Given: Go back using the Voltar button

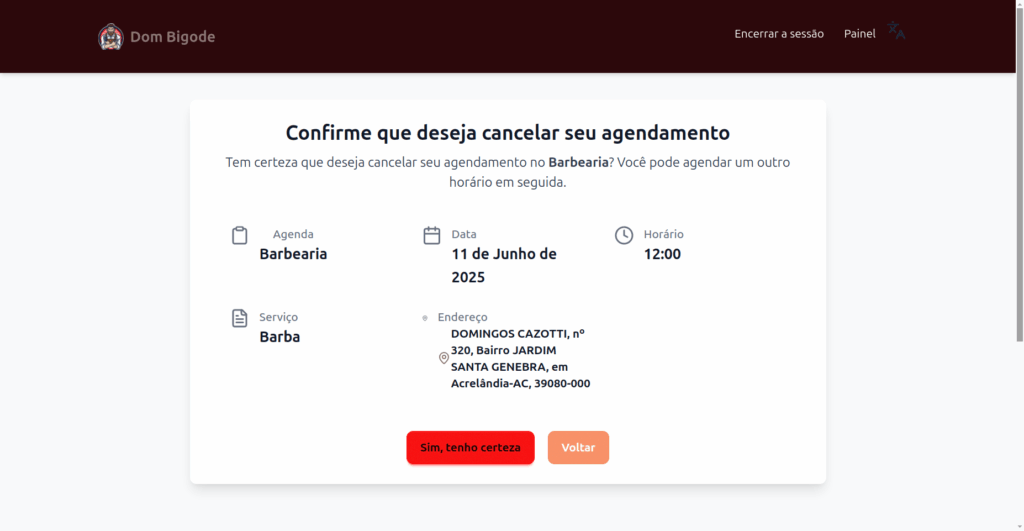Looking at the screenshot, I should pyautogui.click(x=578, y=447).
